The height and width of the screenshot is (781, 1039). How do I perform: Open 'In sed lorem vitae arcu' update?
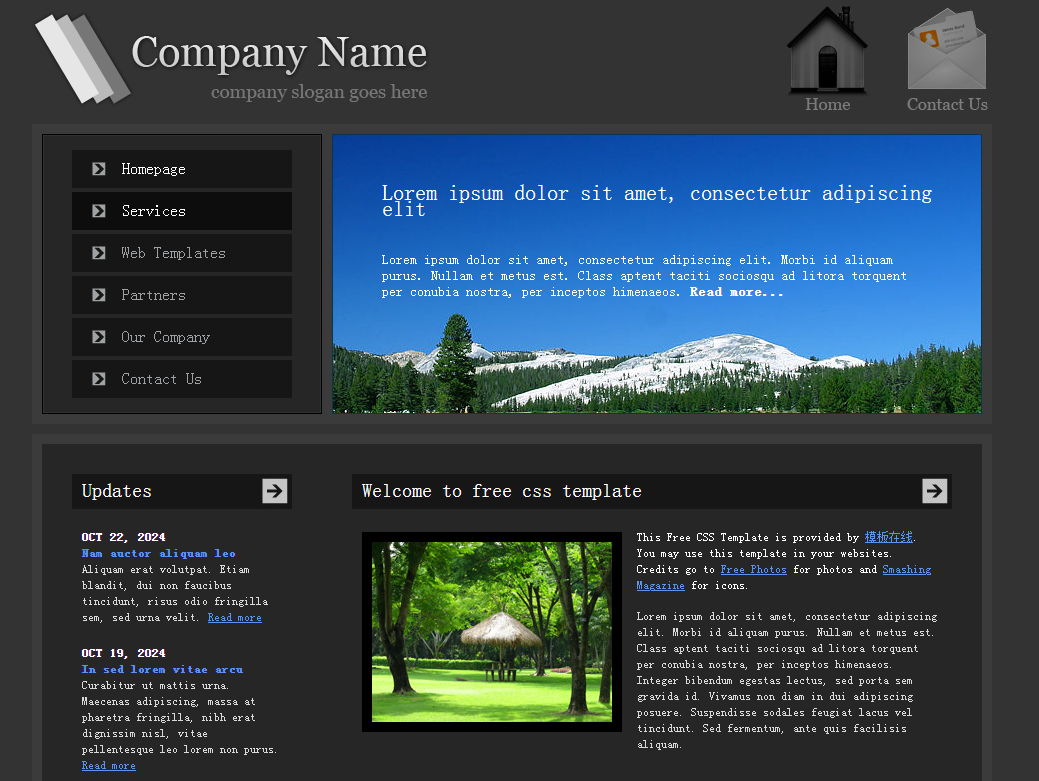[x=162, y=669]
